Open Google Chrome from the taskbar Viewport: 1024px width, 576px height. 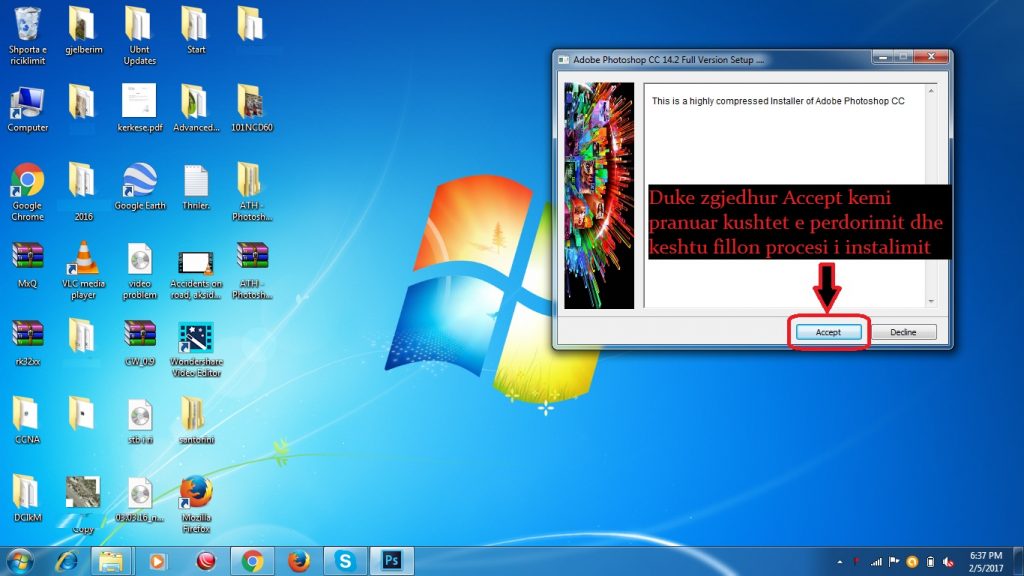click(x=252, y=561)
